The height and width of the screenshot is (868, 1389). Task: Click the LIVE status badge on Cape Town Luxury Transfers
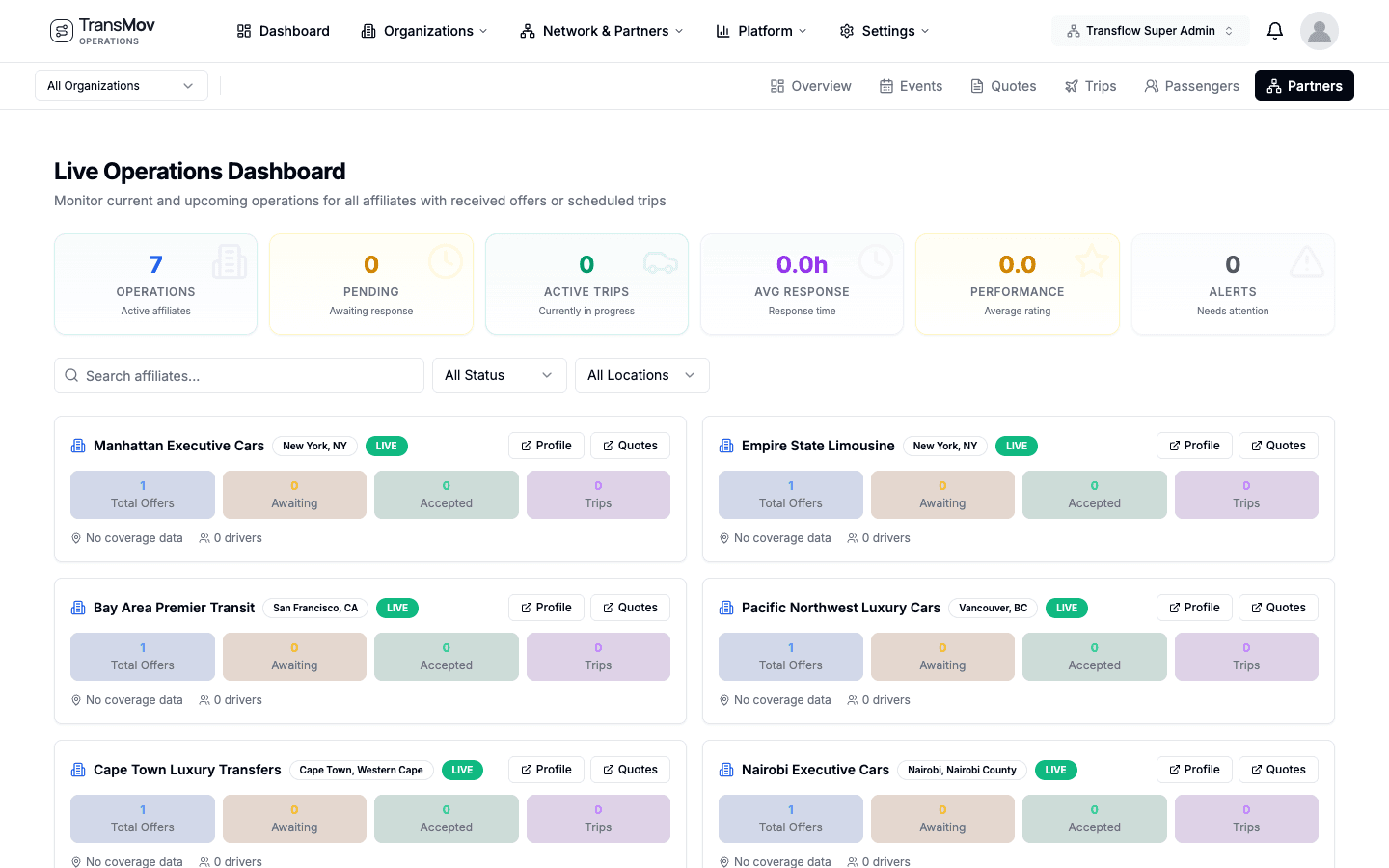click(x=462, y=770)
